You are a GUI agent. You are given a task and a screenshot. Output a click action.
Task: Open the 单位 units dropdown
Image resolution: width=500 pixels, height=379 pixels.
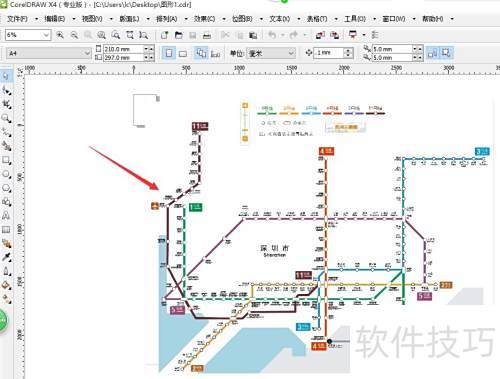click(x=291, y=53)
